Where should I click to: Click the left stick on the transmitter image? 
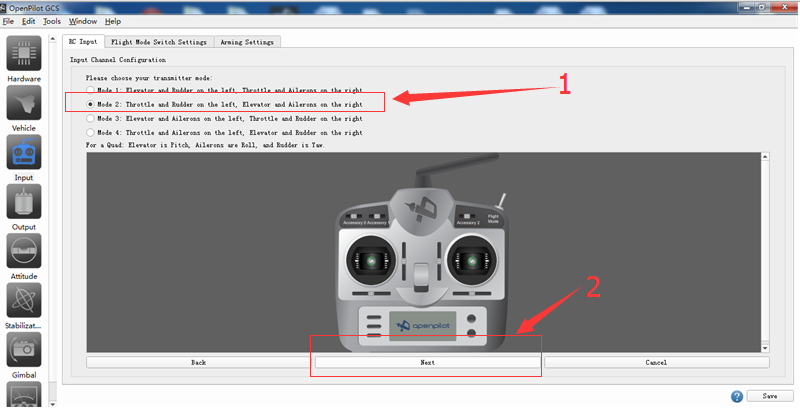pyautogui.click(x=371, y=261)
